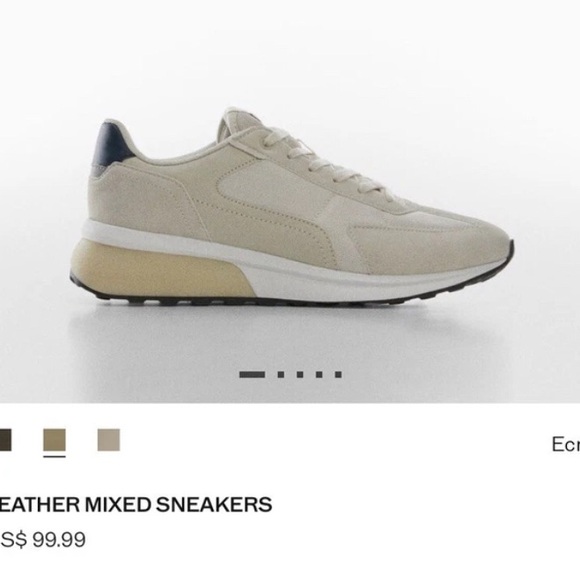Switch to the light beige color swatch
This screenshot has width=580, height=580.
coord(109,440)
